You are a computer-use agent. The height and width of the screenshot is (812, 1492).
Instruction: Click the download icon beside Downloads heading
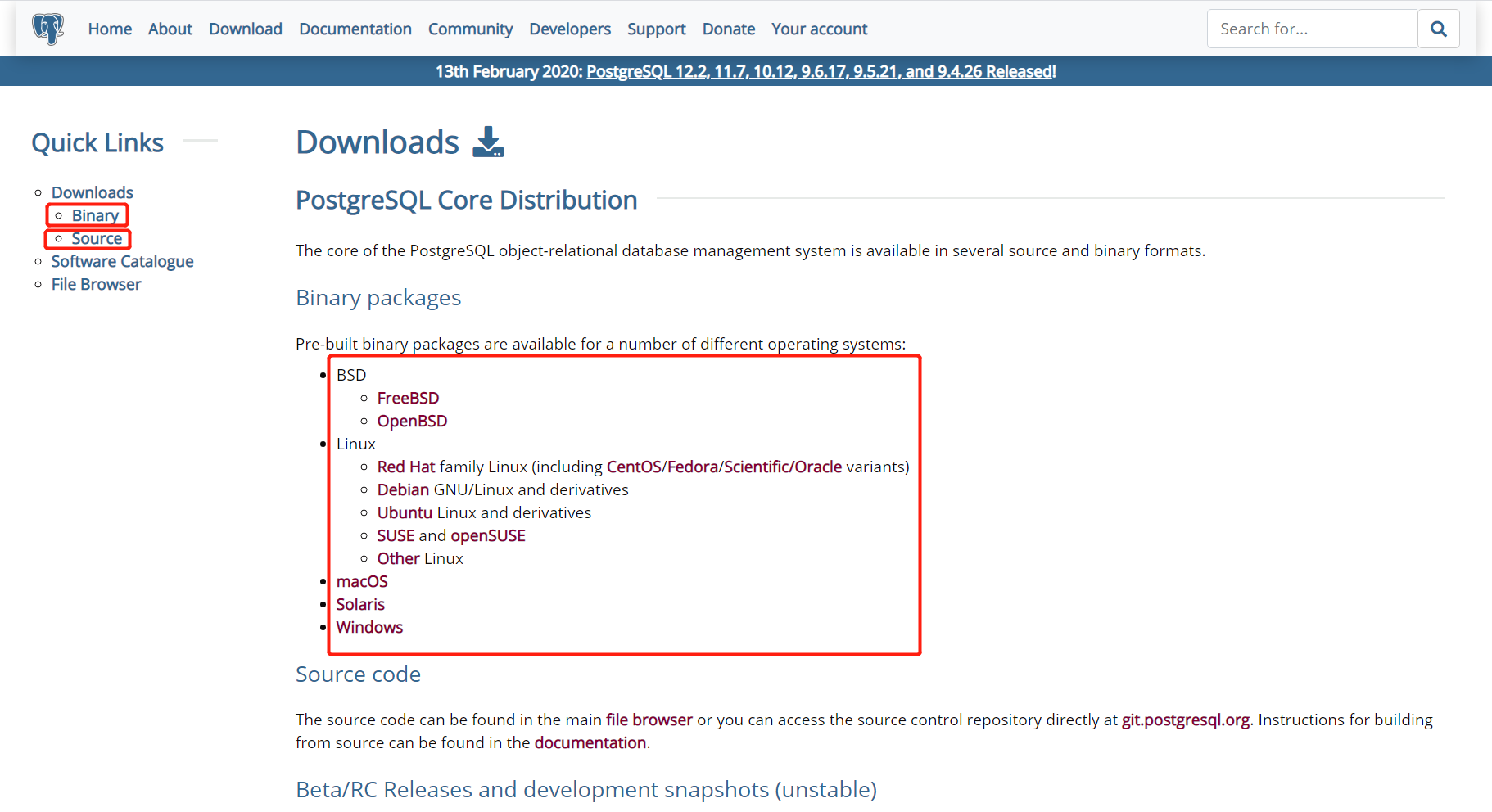489,142
